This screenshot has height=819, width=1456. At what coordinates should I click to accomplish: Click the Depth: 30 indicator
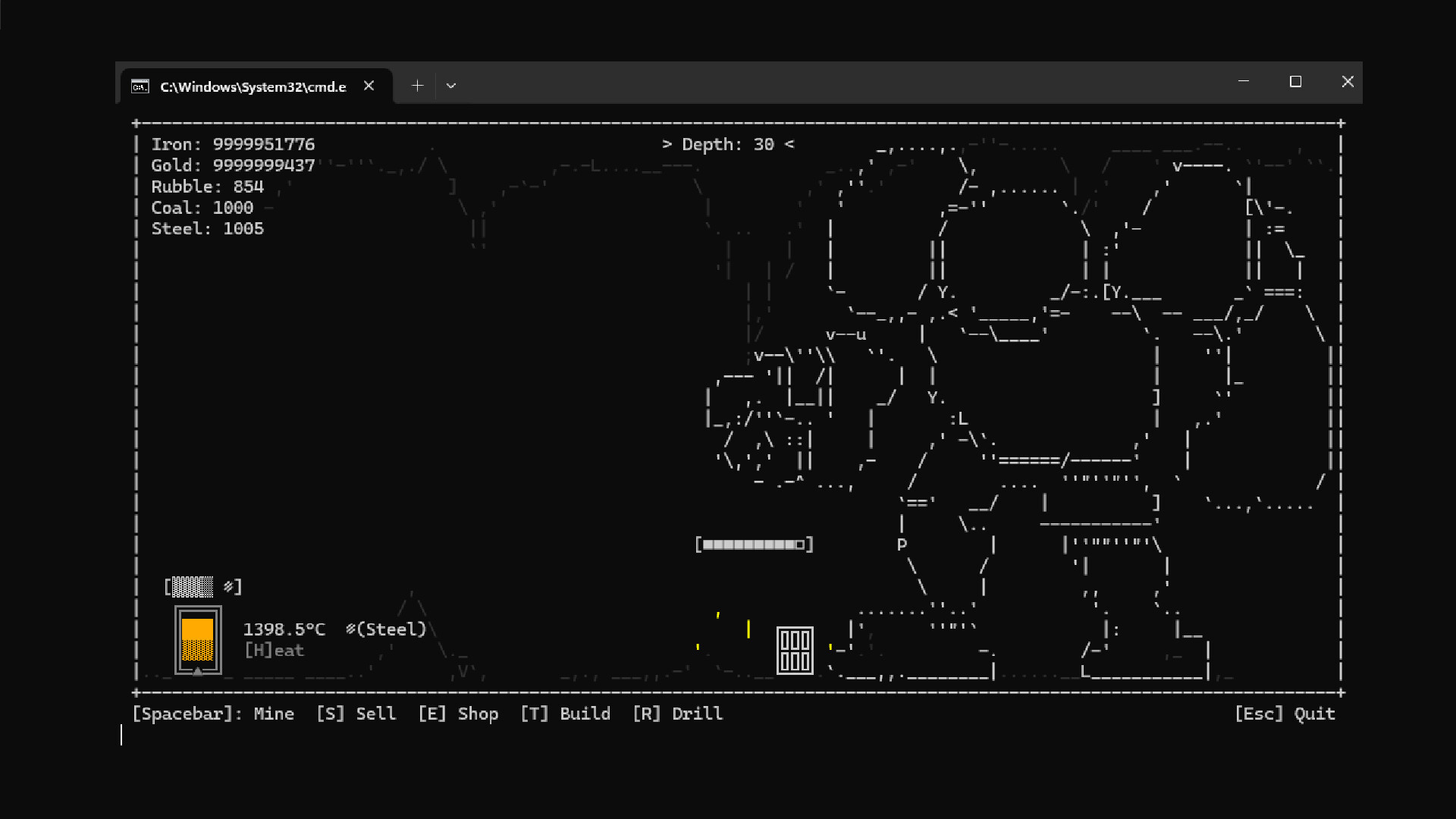pos(730,144)
